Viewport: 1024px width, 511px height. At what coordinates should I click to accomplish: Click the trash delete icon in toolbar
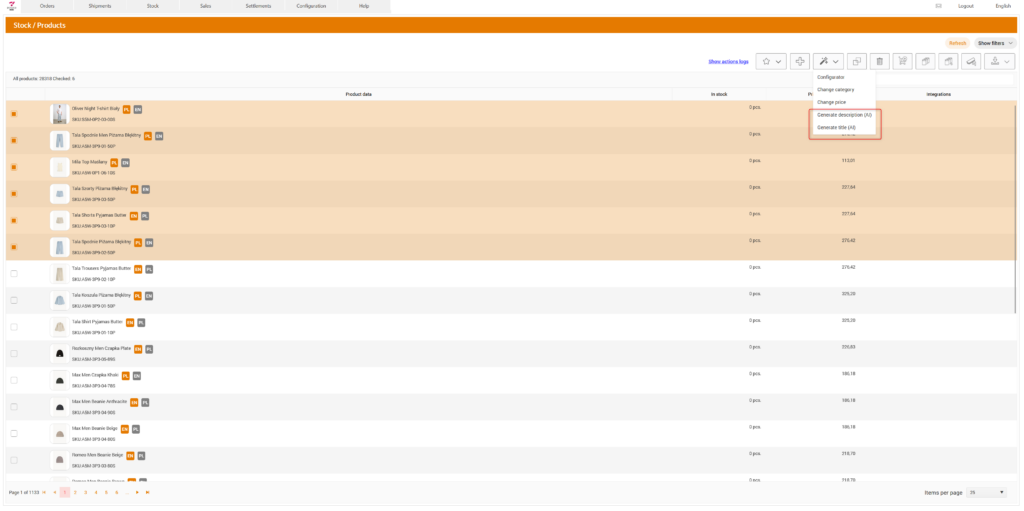point(879,61)
